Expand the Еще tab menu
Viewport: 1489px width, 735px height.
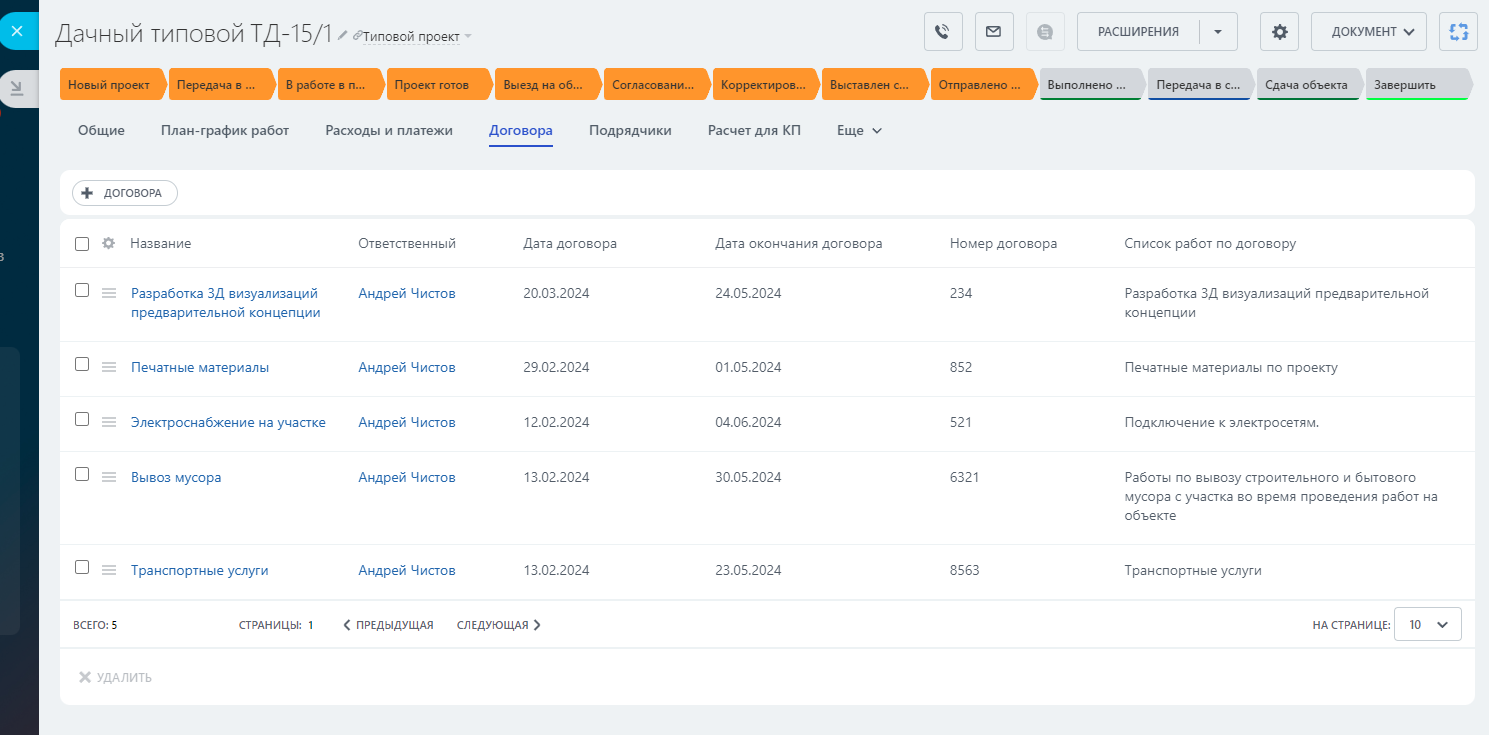click(x=859, y=131)
